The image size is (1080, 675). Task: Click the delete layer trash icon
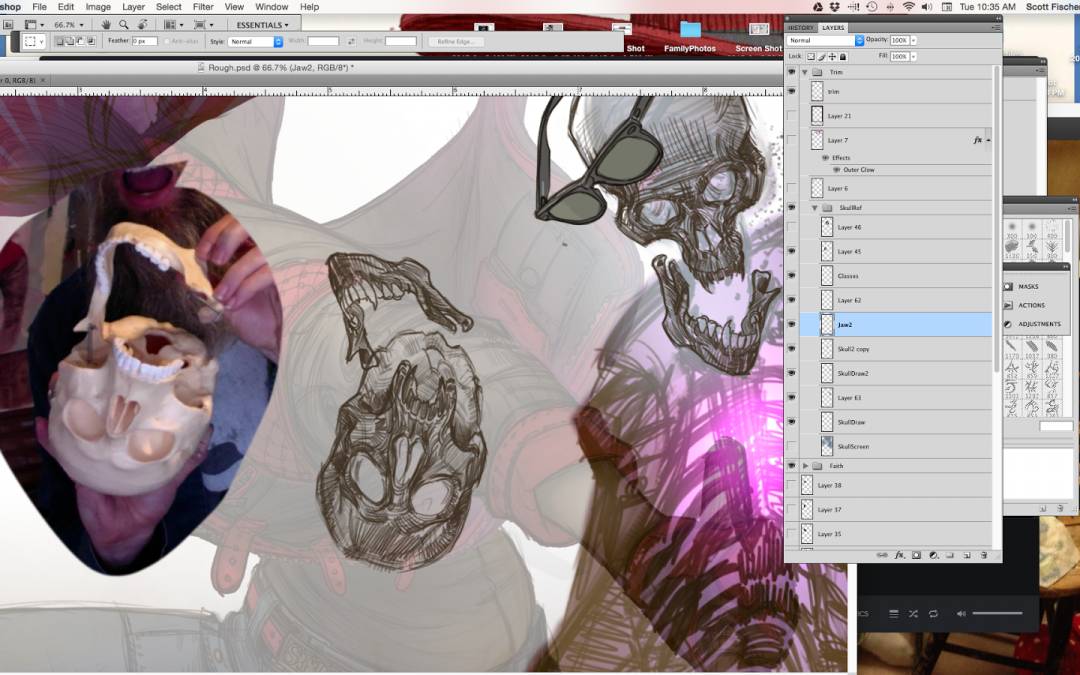pyautogui.click(x=984, y=554)
